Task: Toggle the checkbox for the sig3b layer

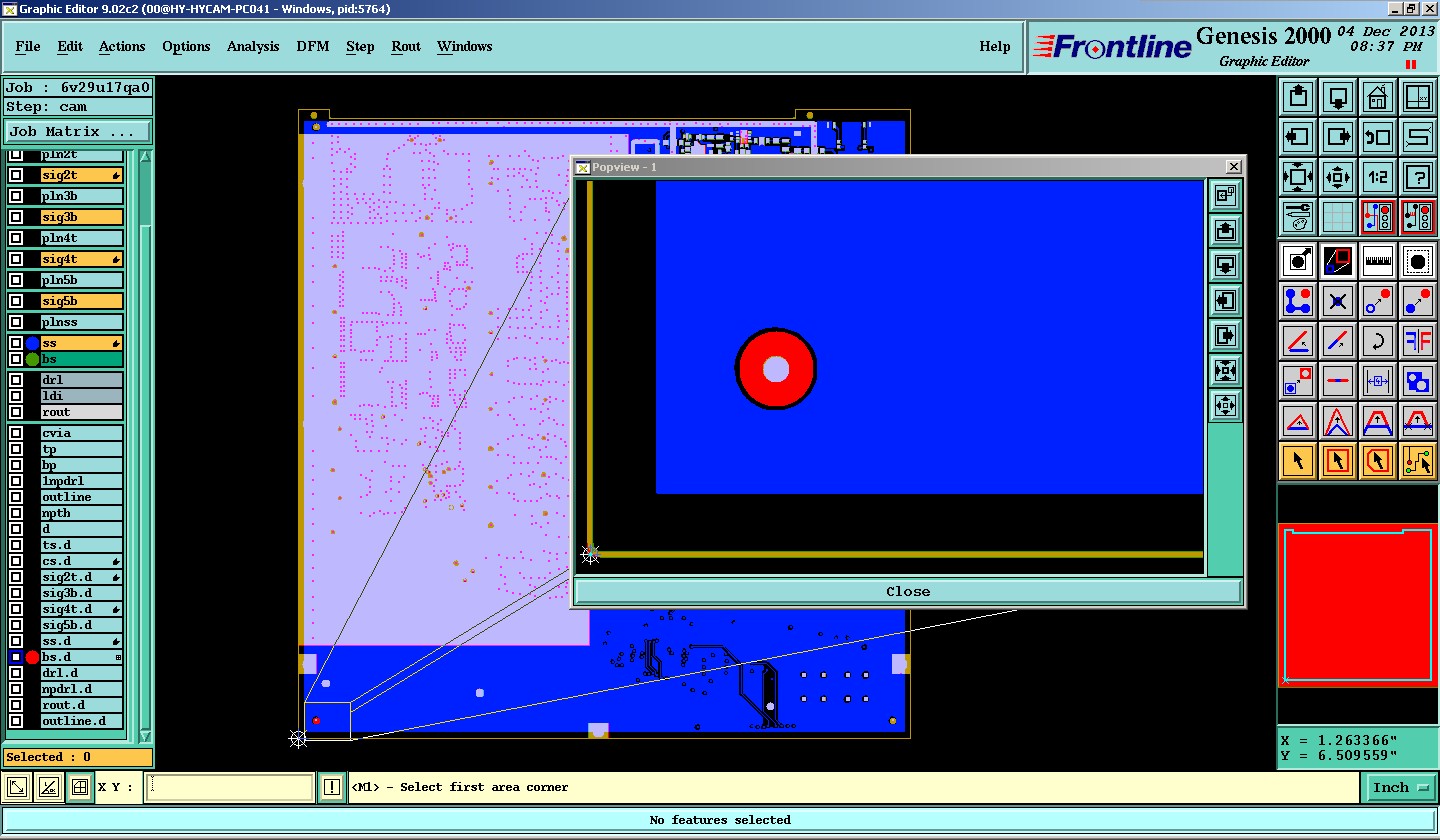Action: click(16, 217)
